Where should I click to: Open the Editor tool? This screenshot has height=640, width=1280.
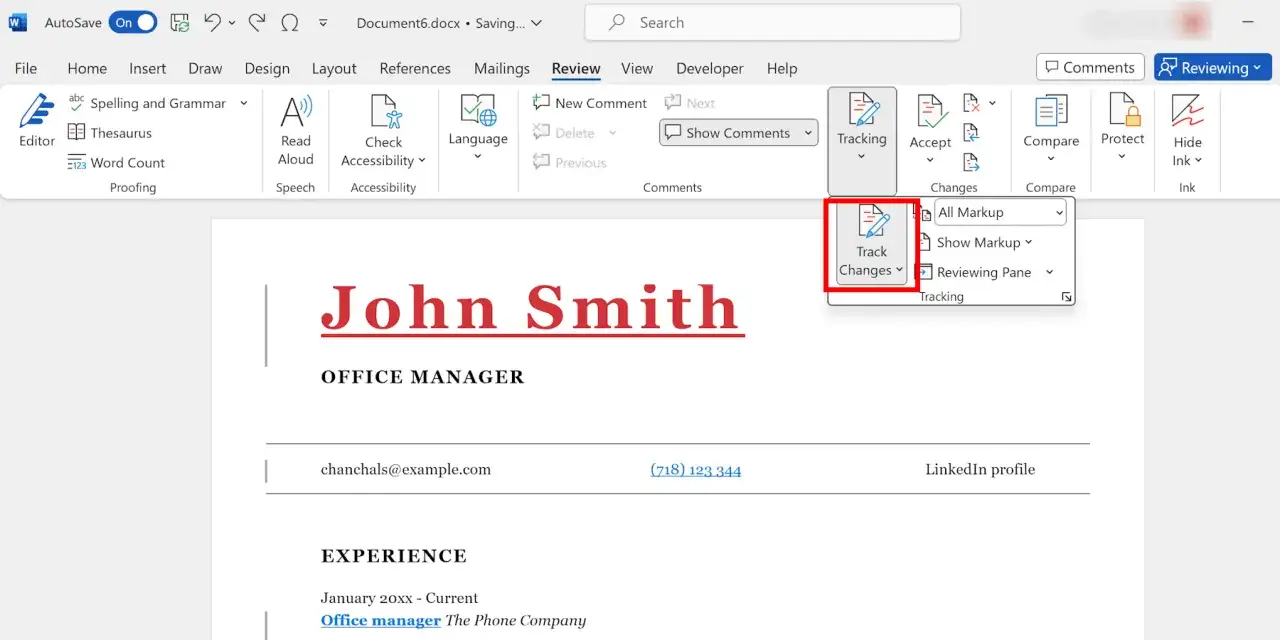(x=37, y=121)
